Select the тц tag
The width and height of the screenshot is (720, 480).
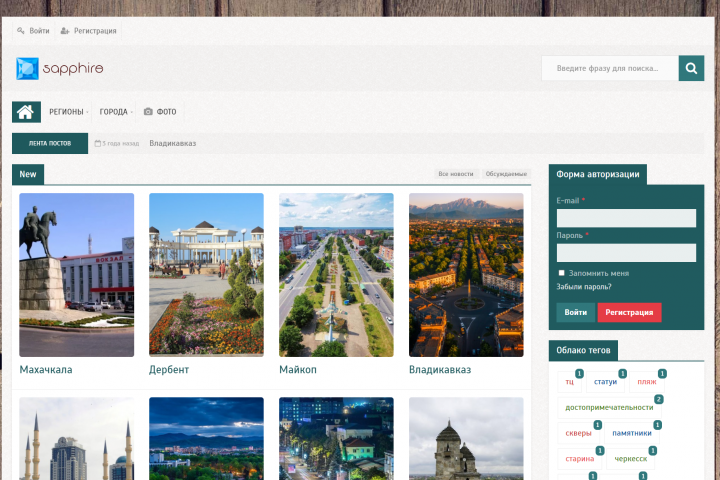pyautogui.click(x=569, y=382)
